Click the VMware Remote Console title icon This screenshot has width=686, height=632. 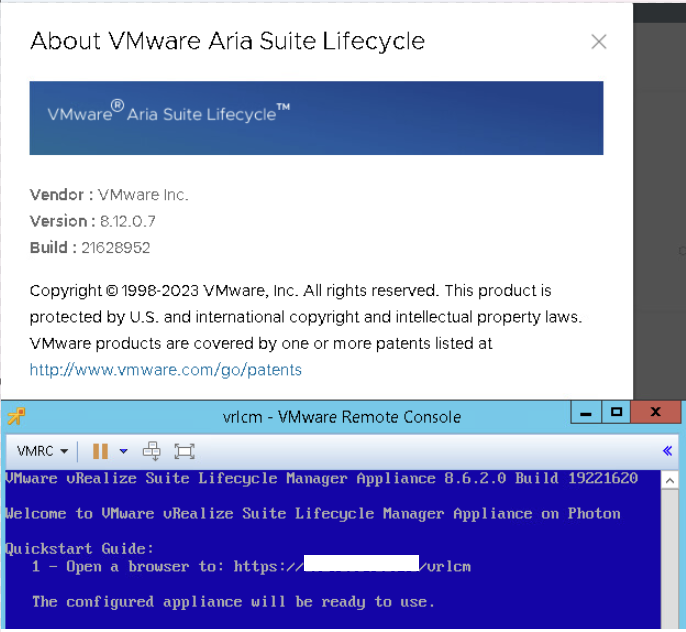coord(16,416)
